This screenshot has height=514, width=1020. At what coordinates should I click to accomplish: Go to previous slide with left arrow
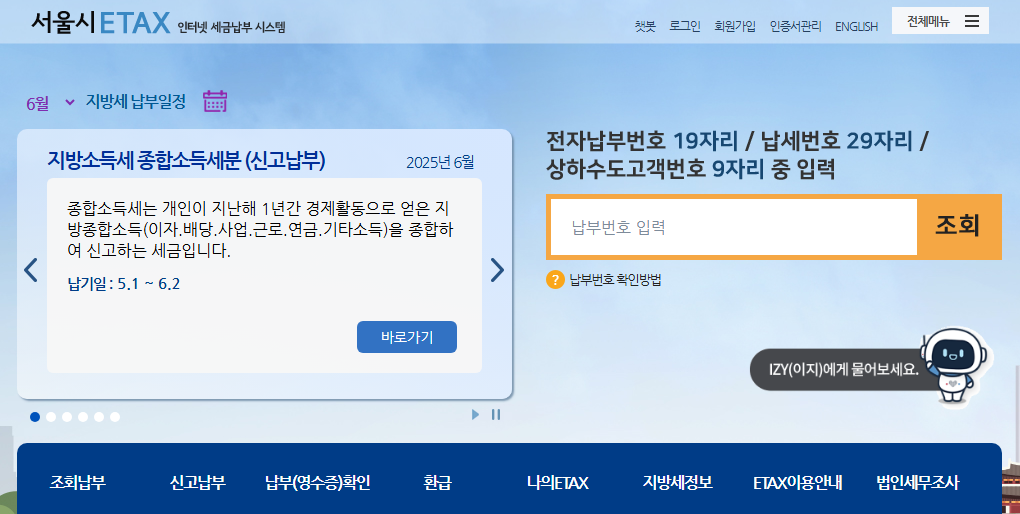[31, 269]
